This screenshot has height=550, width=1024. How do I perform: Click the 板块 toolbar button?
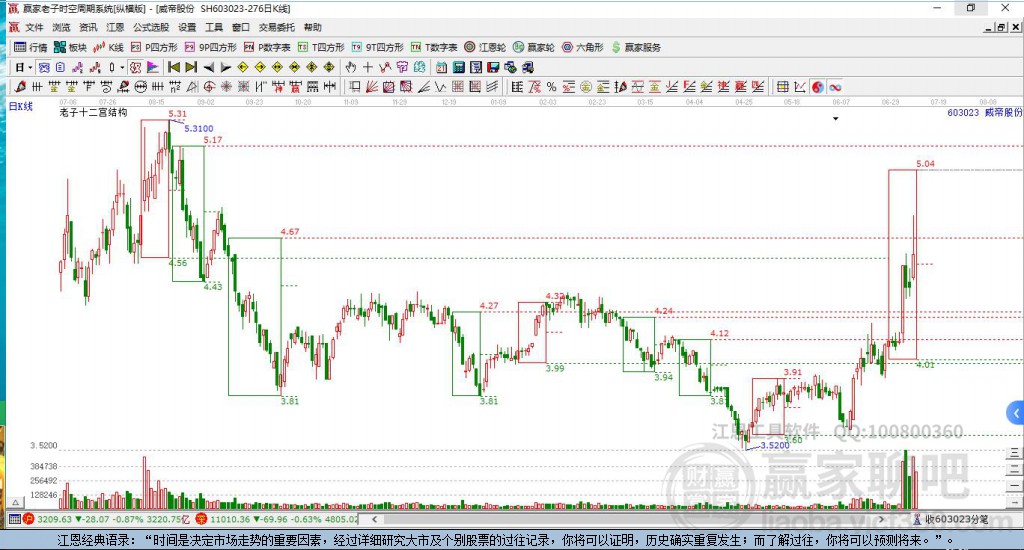[70, 47]
